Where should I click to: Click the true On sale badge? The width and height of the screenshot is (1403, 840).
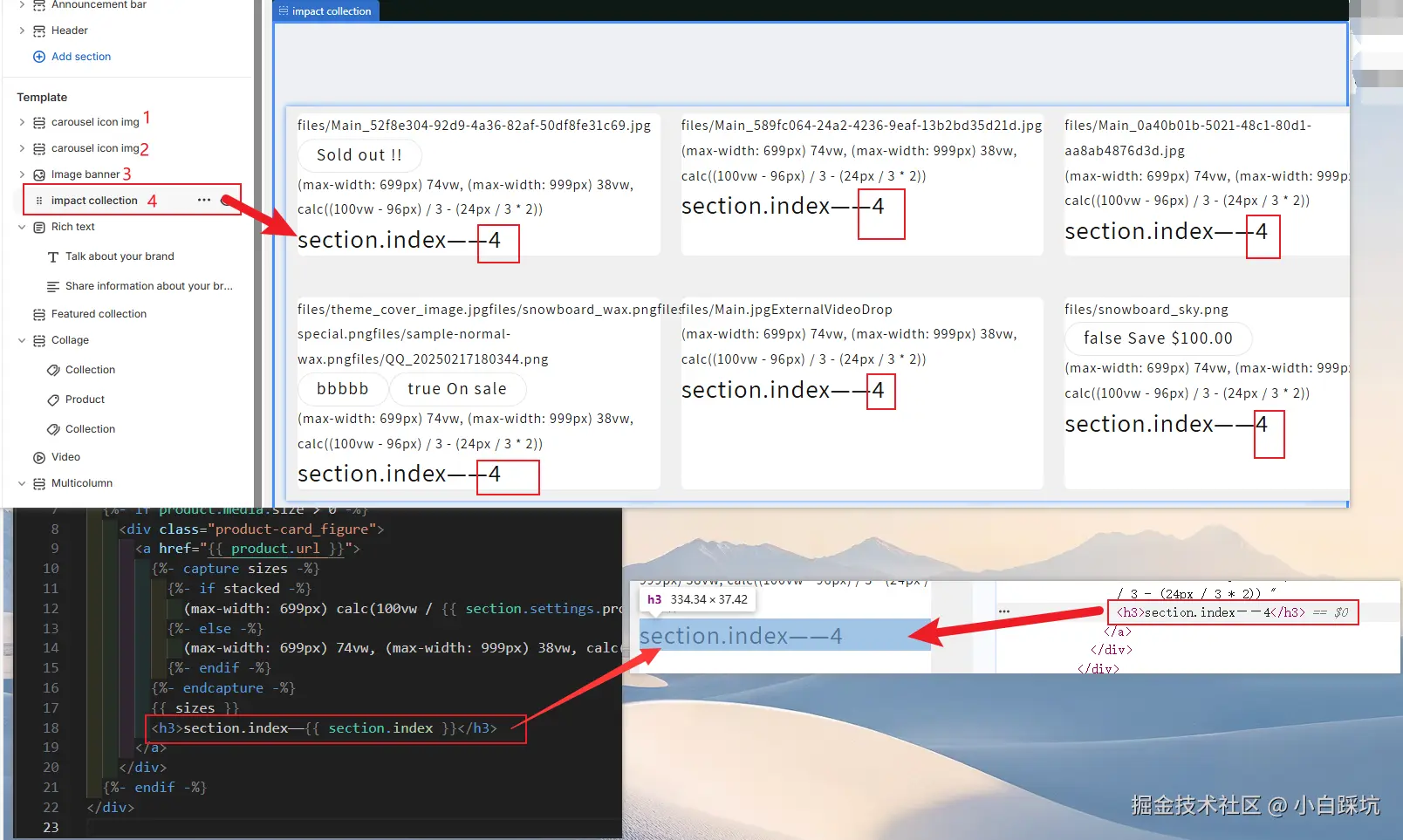457,389
